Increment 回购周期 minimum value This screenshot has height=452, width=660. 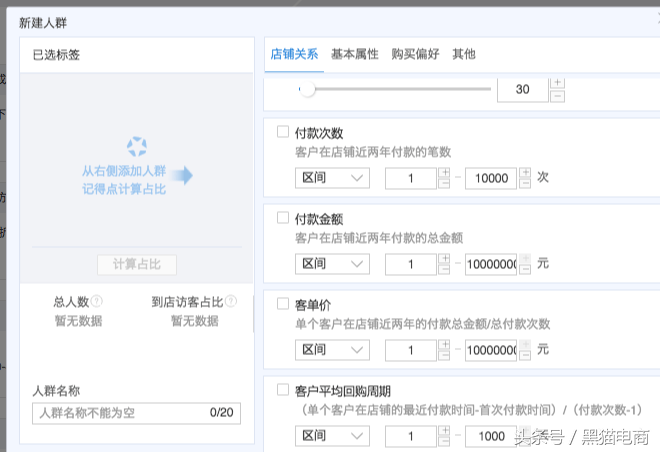coord(444,430)
